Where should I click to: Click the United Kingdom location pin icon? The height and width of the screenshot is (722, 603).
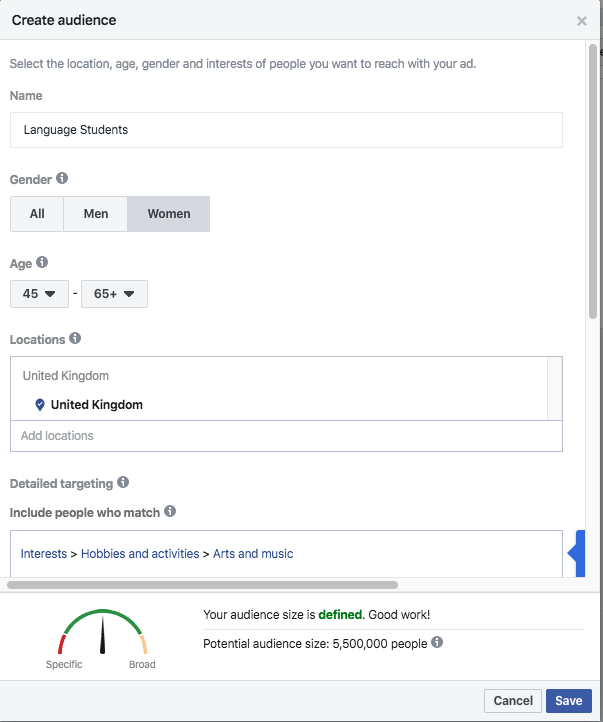click(40, 405)
